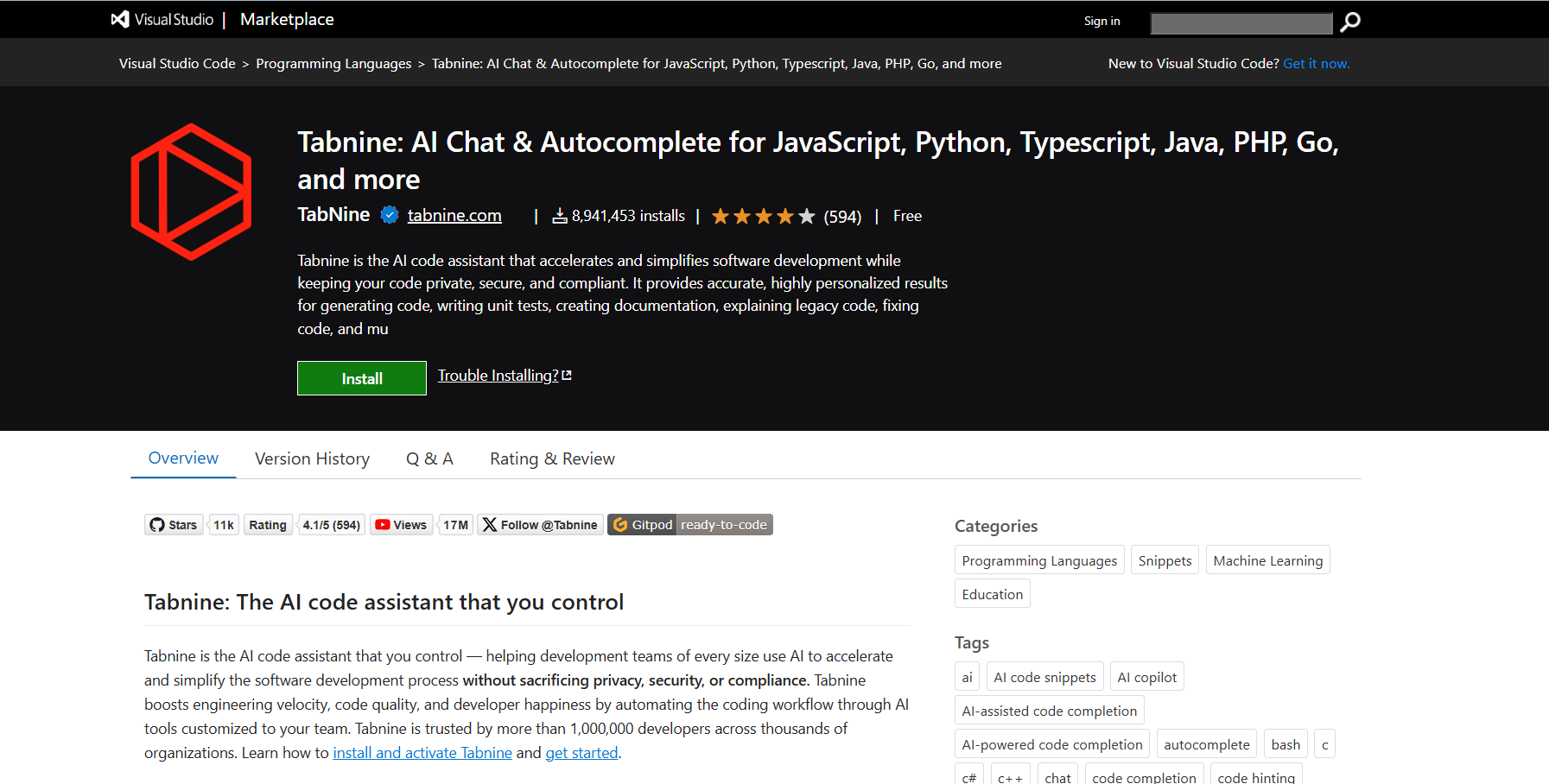The height and width of the screenshot is (784, 1549).
Task: Click the search magnifier icon
Action: 1349,22
